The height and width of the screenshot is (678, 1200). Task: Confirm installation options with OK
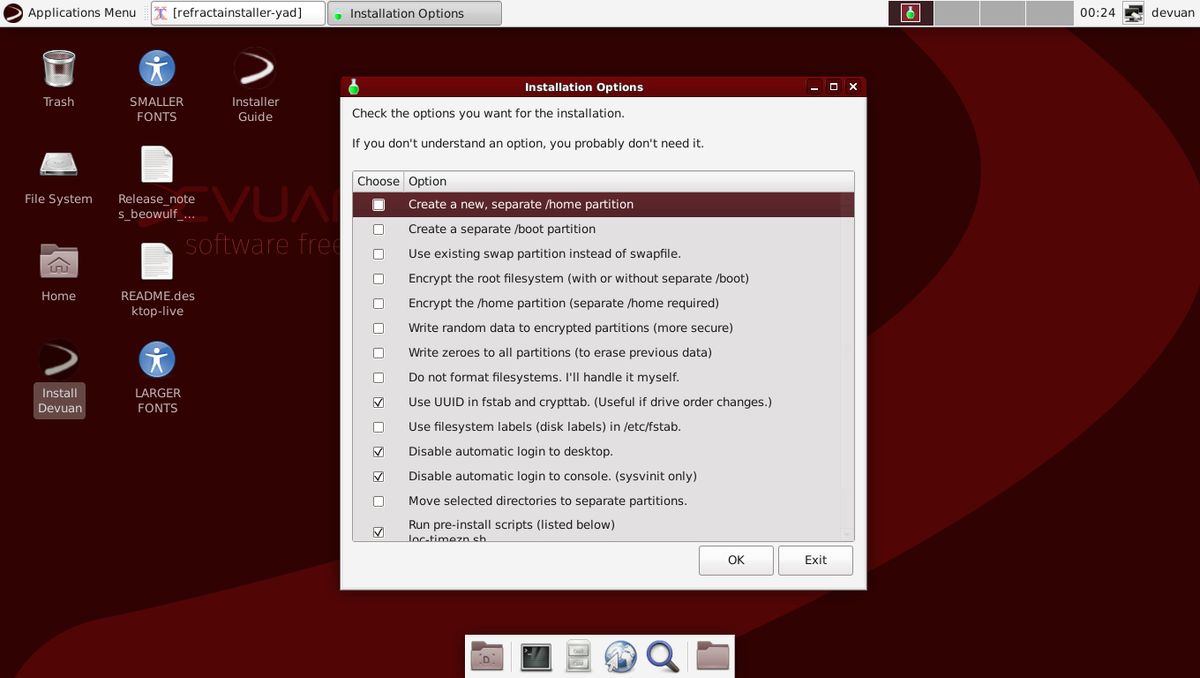tap(736, 560)
